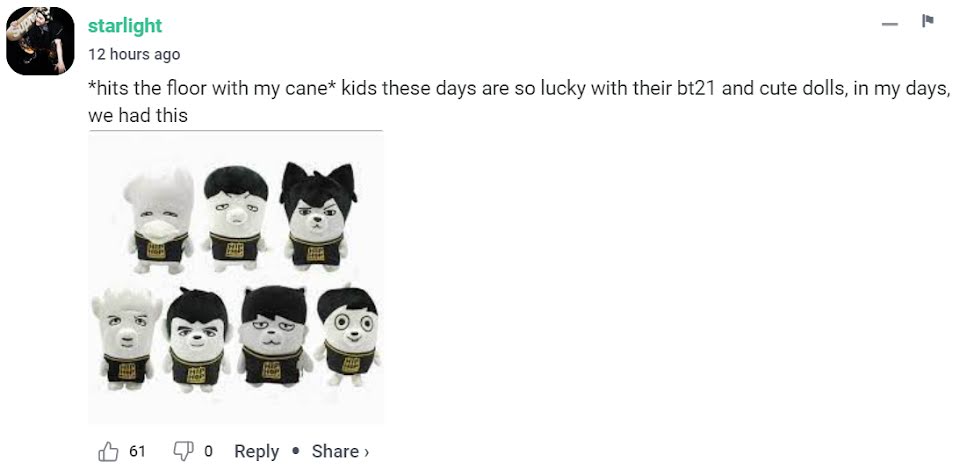Upvote starlight's comment with thumbs up

point(108,452)
